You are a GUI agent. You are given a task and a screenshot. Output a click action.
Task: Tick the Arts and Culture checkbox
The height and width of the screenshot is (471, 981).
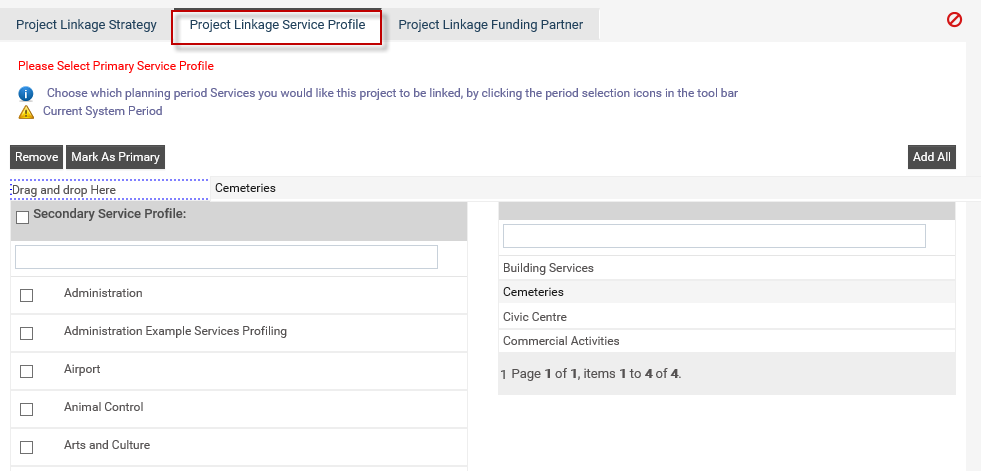point(26,447)
